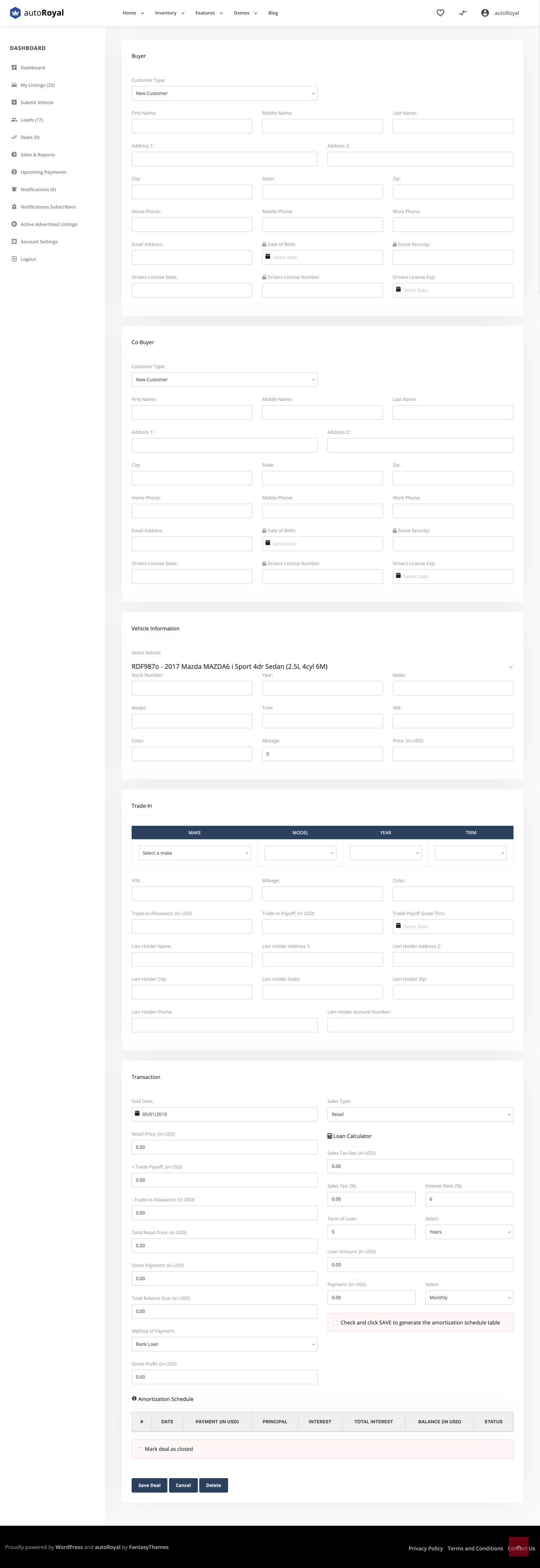Screen dimensions: 540x1568
Task: Check the Mark deal as closed checkbox
Action: (139, 1449)
